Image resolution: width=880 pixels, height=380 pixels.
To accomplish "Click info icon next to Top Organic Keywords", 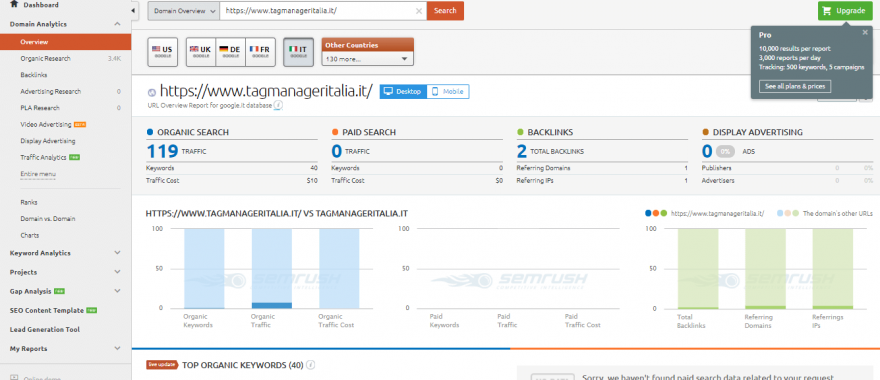I will tap(311, 365).
